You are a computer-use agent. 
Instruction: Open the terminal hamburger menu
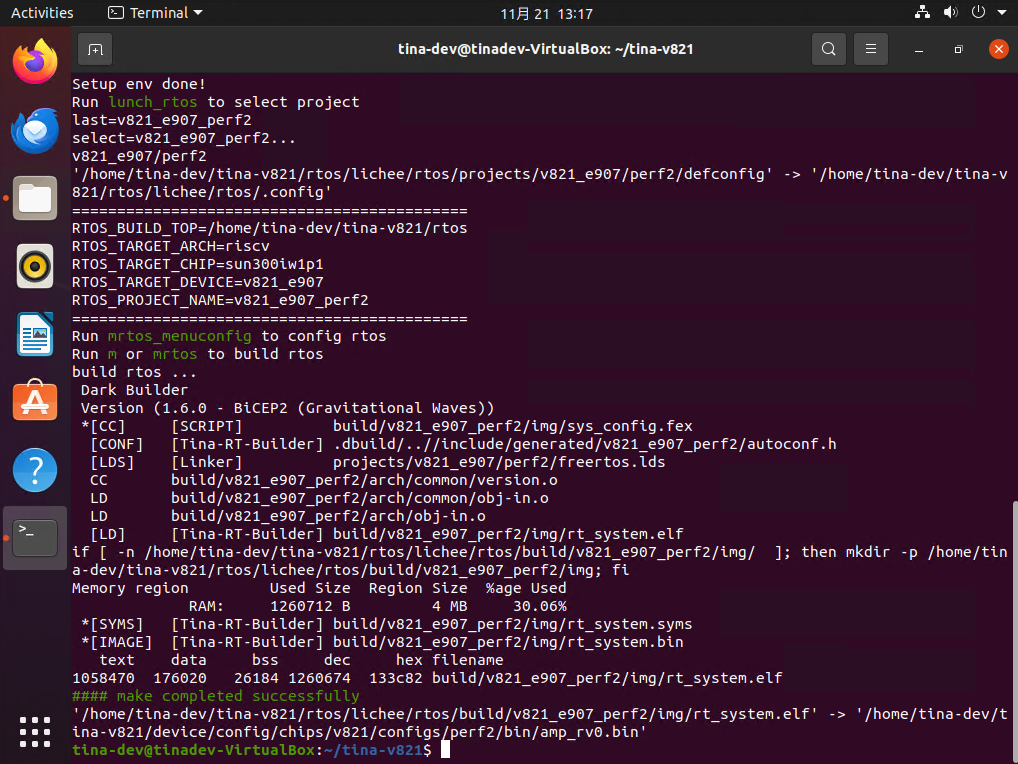click(871, 49)
